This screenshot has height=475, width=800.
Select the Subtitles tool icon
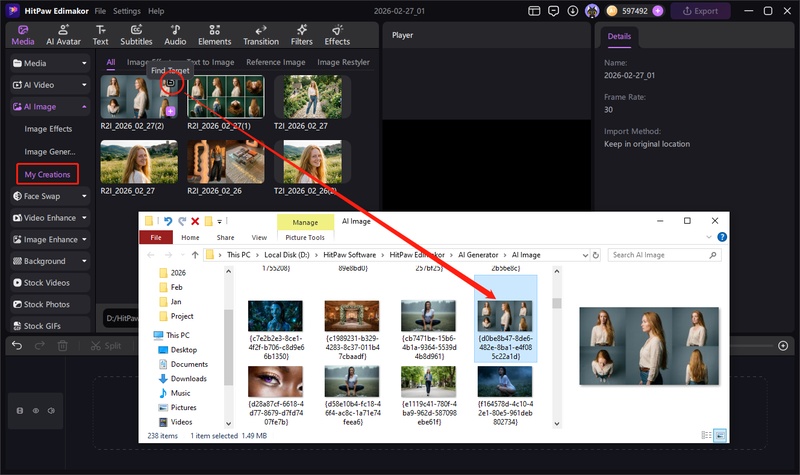coord(136,35)
